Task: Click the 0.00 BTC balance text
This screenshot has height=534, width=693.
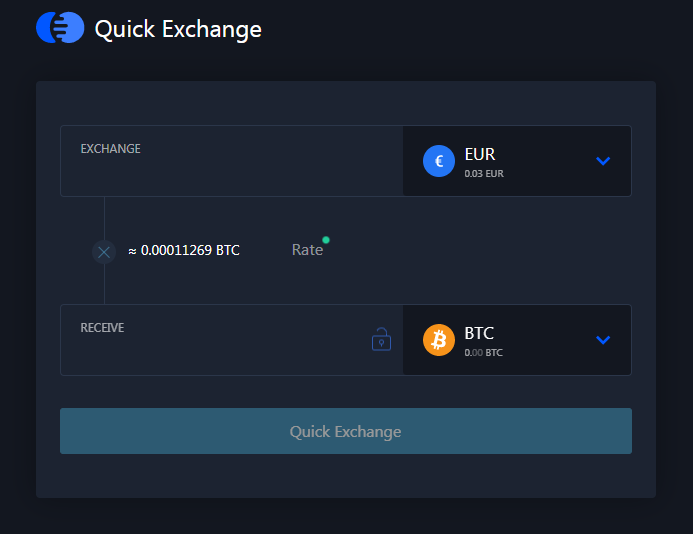Action: 484,353
